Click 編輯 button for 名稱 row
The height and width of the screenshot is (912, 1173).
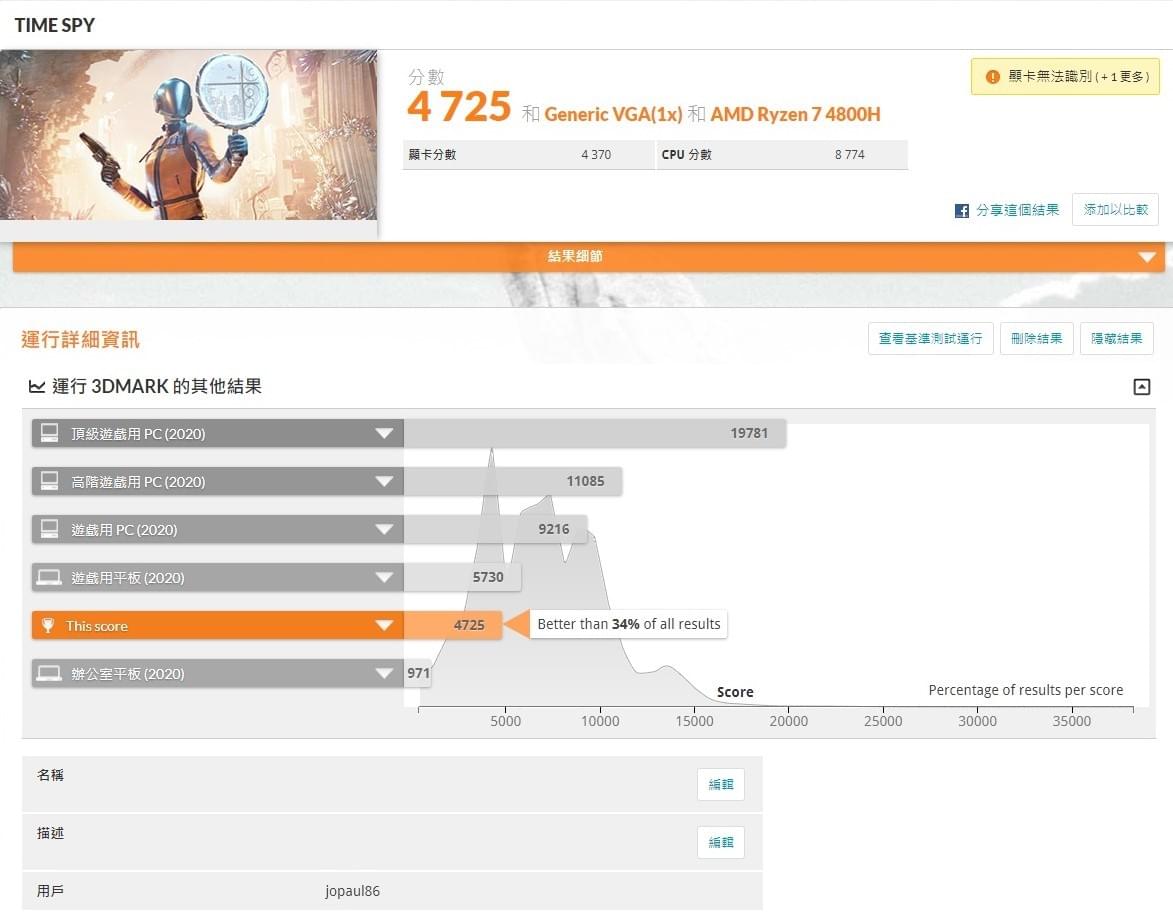click(720, 784)
